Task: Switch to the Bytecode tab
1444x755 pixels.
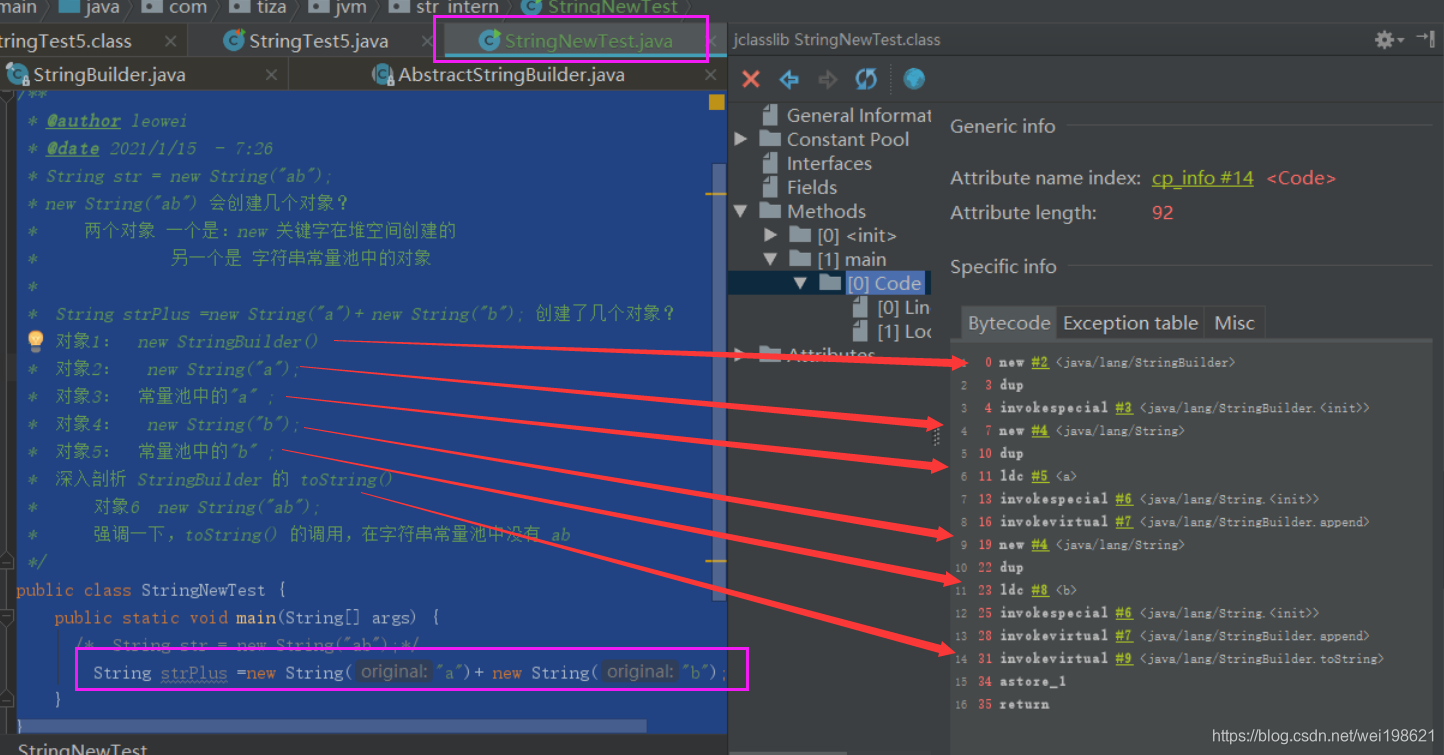Action: pyautogui.click(x=1009, y=323)
